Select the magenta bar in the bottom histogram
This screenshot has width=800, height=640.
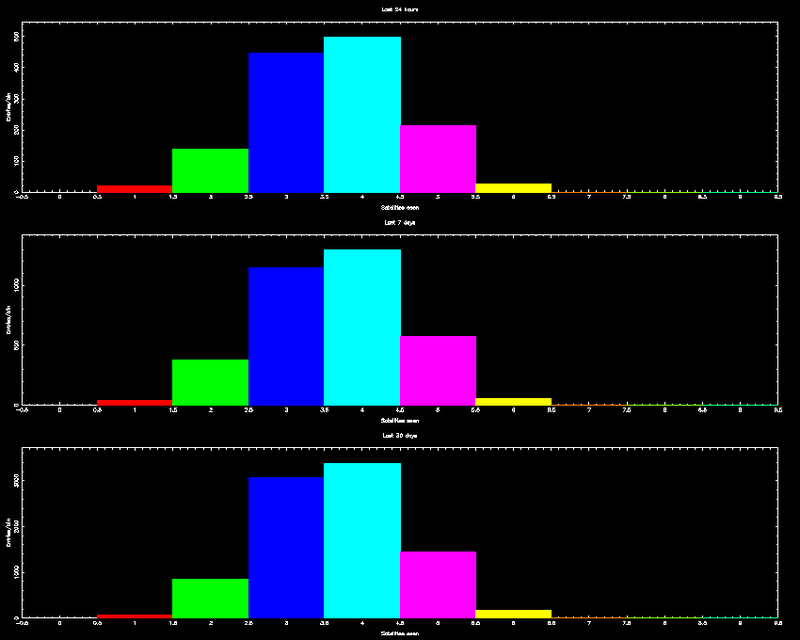coord(438,584)
